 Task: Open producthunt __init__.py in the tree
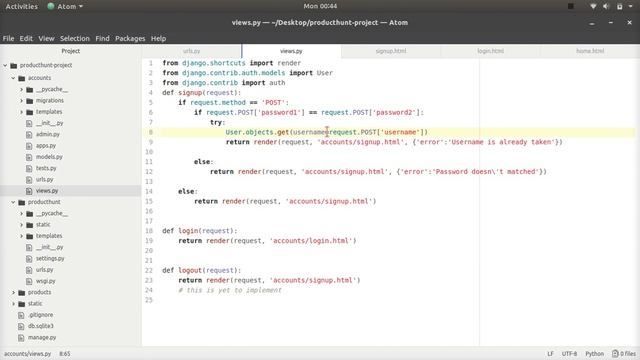click(49, 247)
